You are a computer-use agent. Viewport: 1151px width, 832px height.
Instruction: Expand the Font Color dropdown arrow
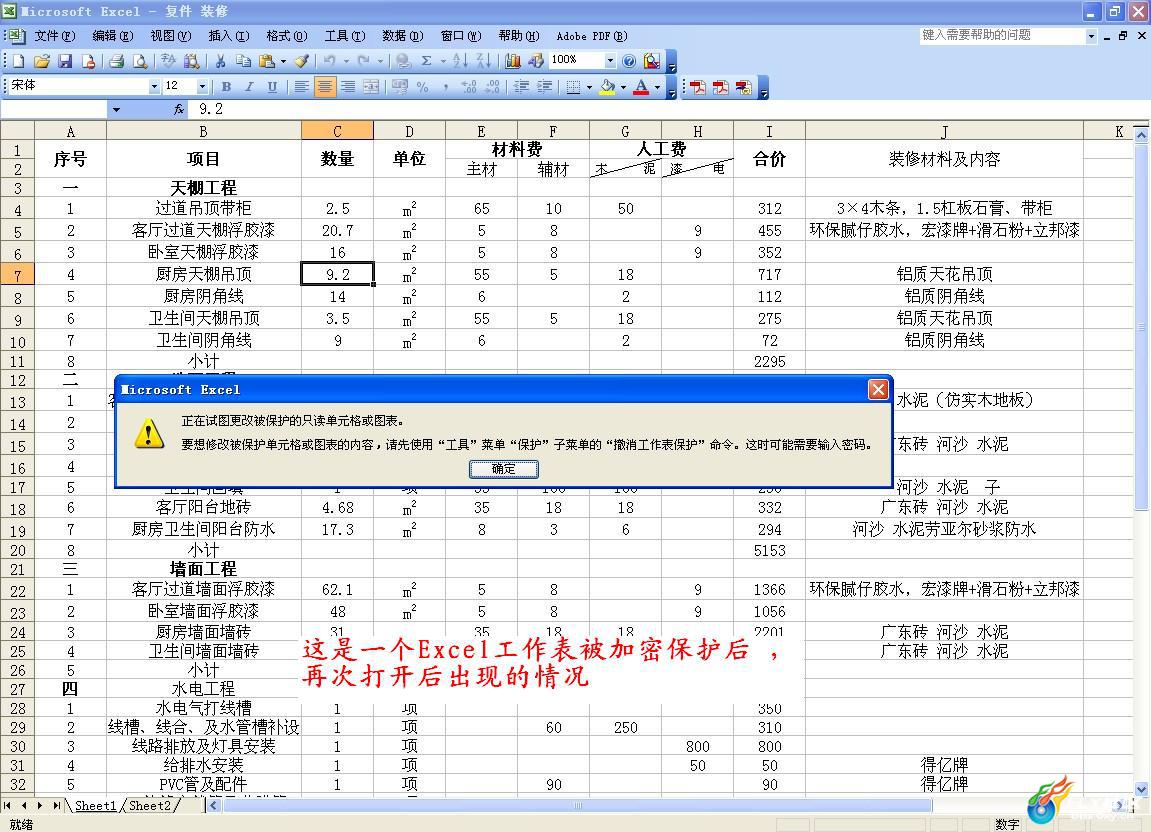point(657,87)
